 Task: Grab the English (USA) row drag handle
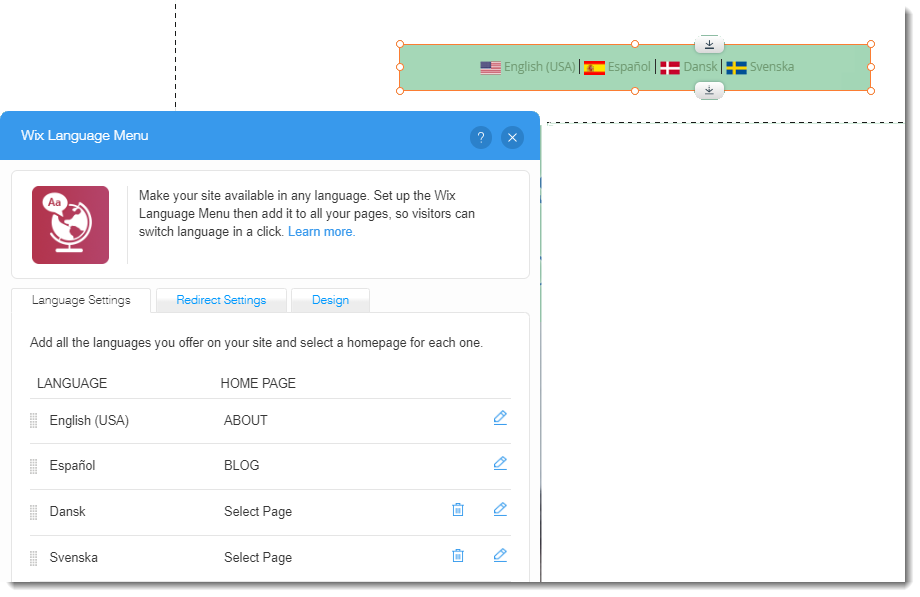click(33, 420)
